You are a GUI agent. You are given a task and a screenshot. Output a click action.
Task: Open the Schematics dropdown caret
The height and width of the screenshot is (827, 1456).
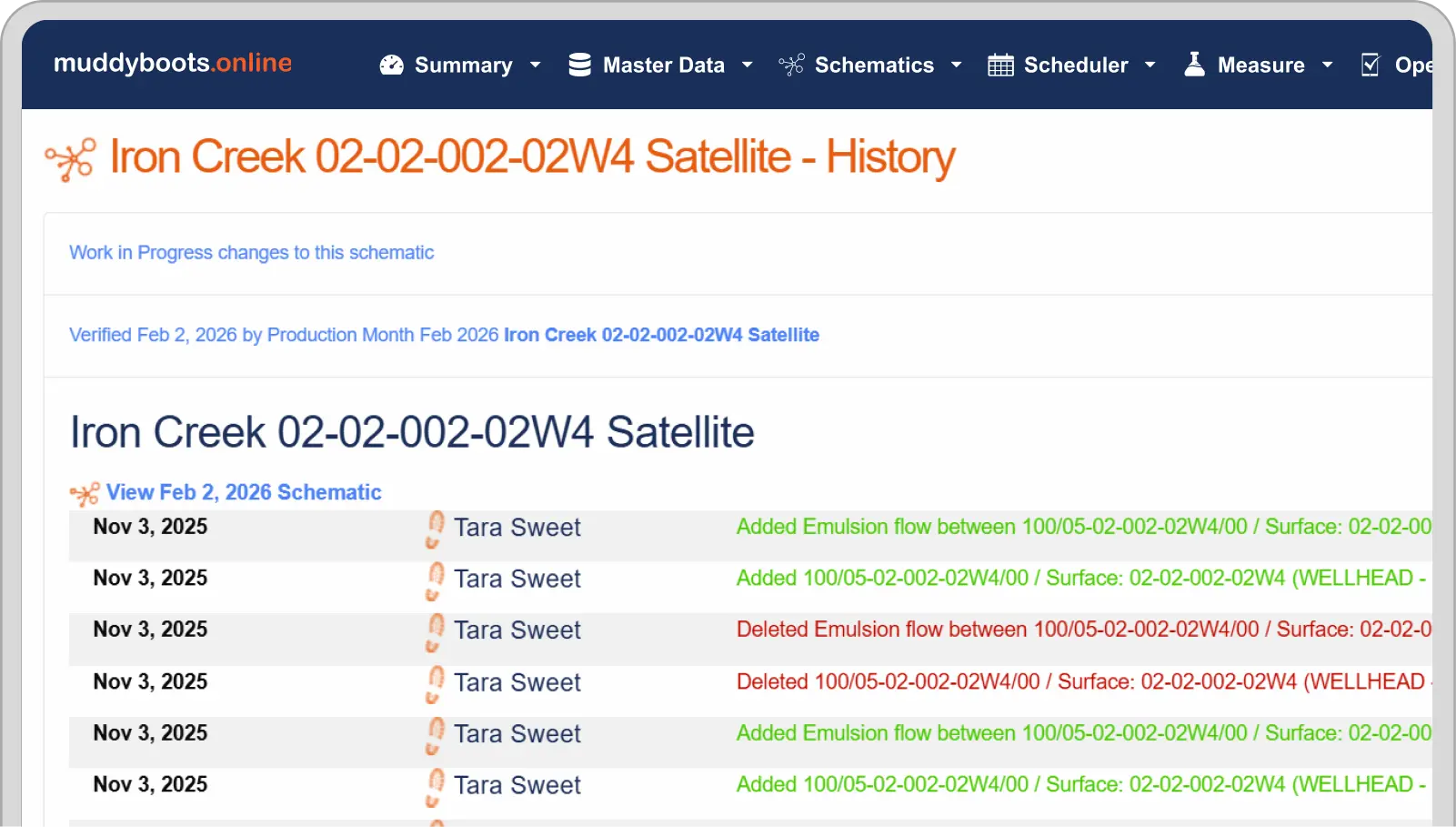[x=956, y=66]
